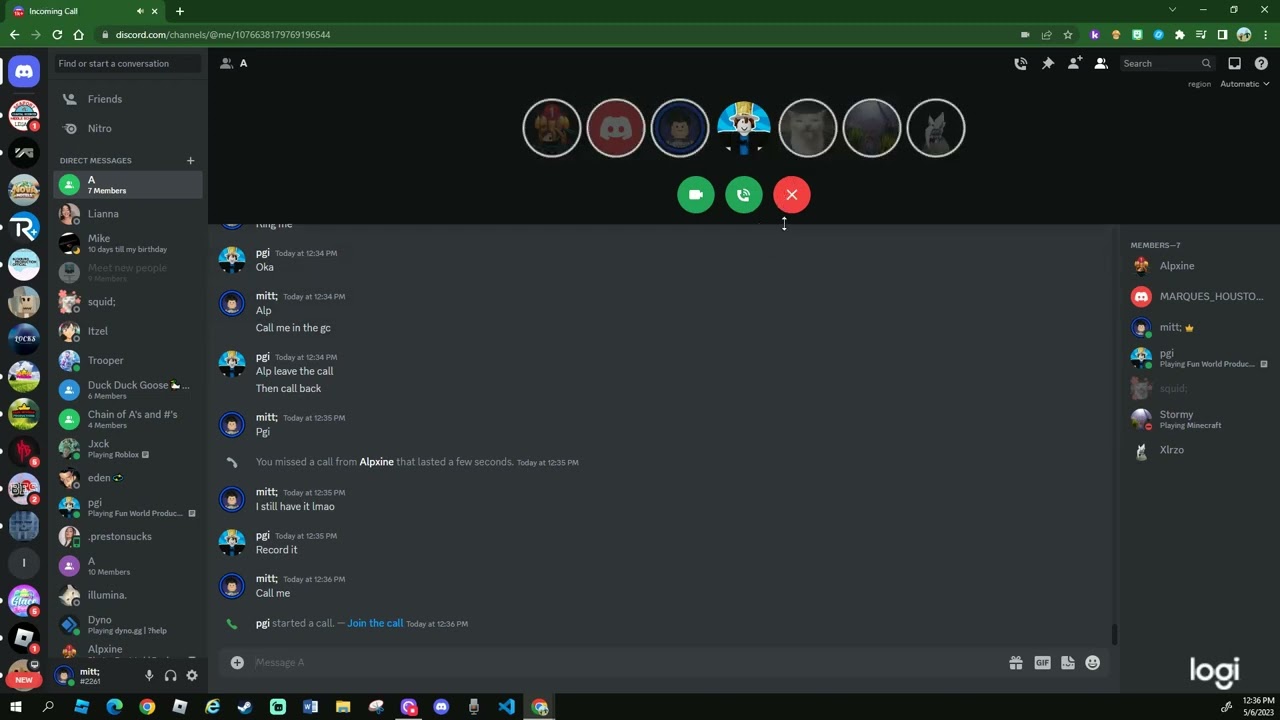
Task: Open Discord home logo button
Action: tap(24, 71)
